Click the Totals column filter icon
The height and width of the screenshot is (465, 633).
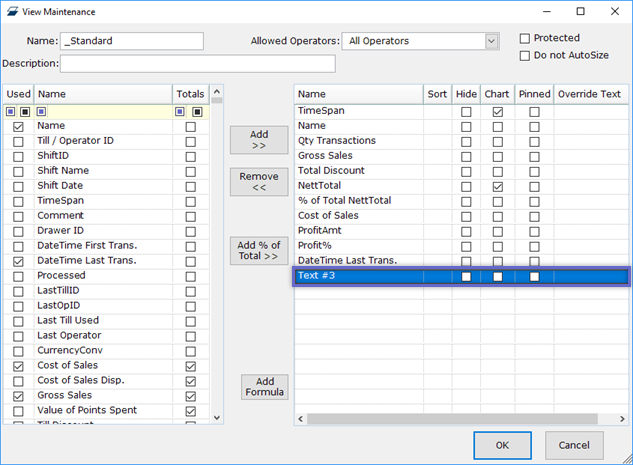(181, 112)
